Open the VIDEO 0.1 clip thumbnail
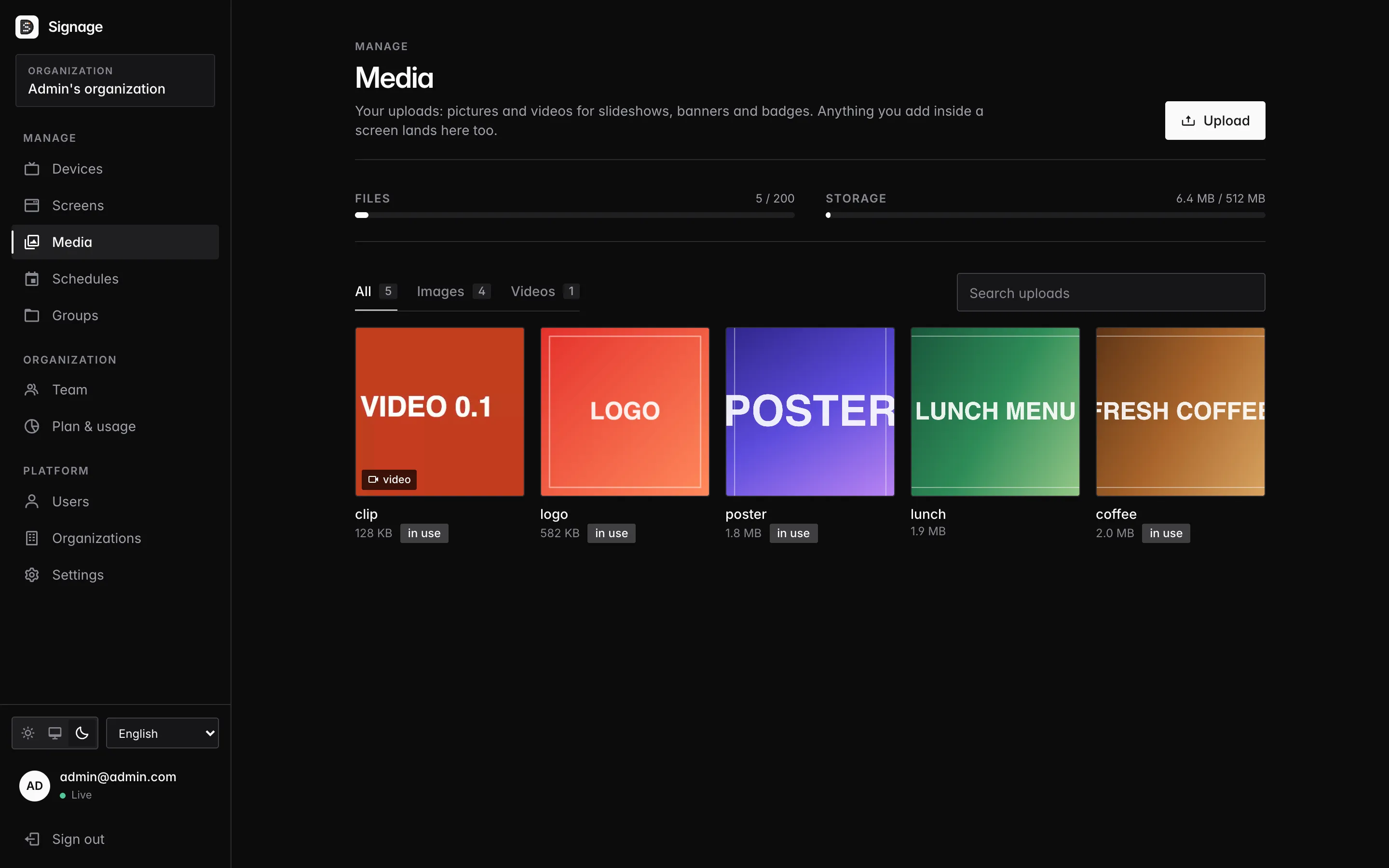This screenshot has width=1389, height=868. coord(440,412)
